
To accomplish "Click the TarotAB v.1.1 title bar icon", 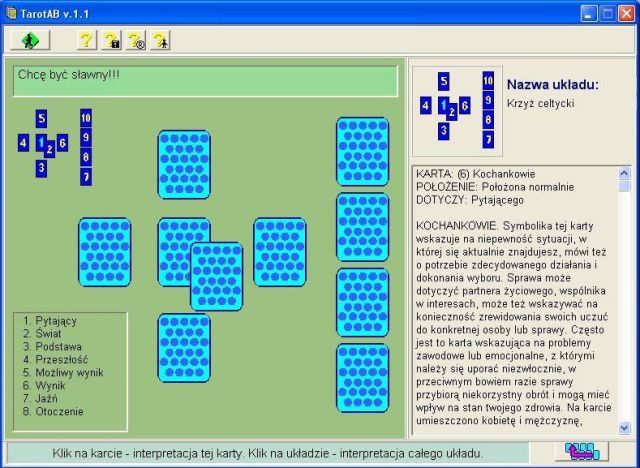I will point(11,13).
